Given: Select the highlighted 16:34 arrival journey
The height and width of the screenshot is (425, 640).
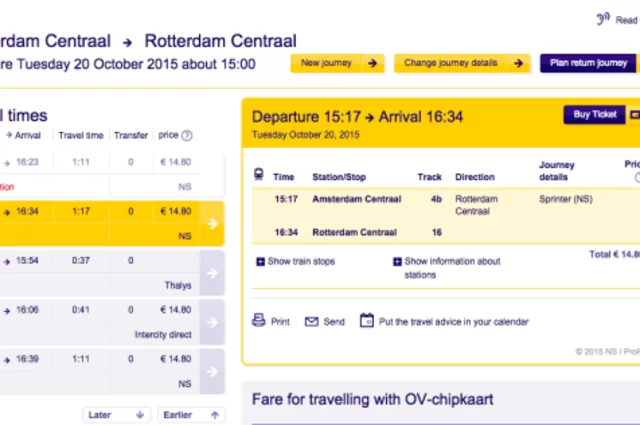Looking at the screenshot, I should pos(100,222).
